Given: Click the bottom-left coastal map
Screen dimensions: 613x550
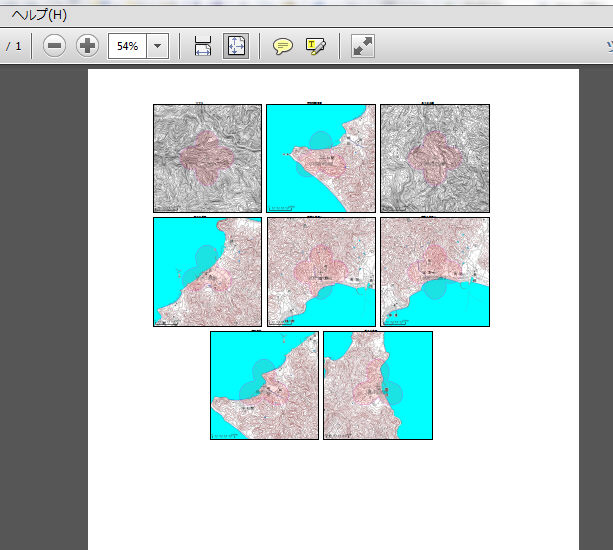Looking at the screenshot, I should pyautogui.click(x=264, y=385).
